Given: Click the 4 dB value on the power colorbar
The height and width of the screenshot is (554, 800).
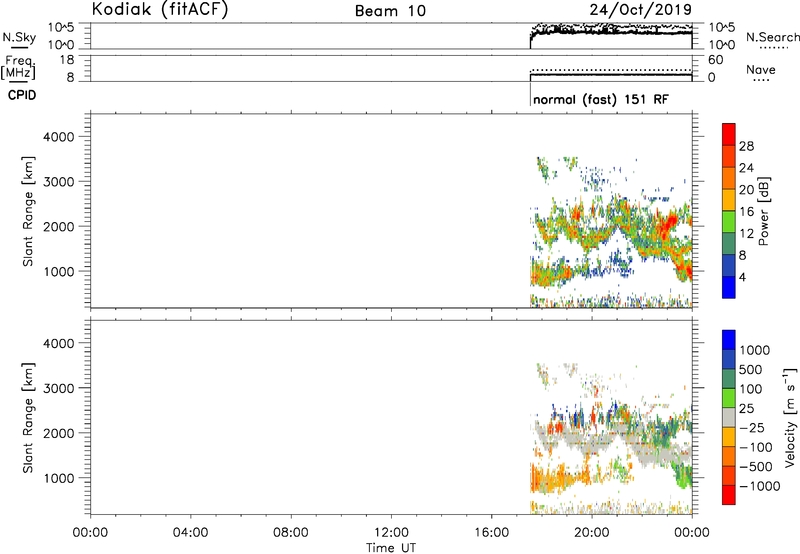Looking at the screenshot, I should pos(742,277).
